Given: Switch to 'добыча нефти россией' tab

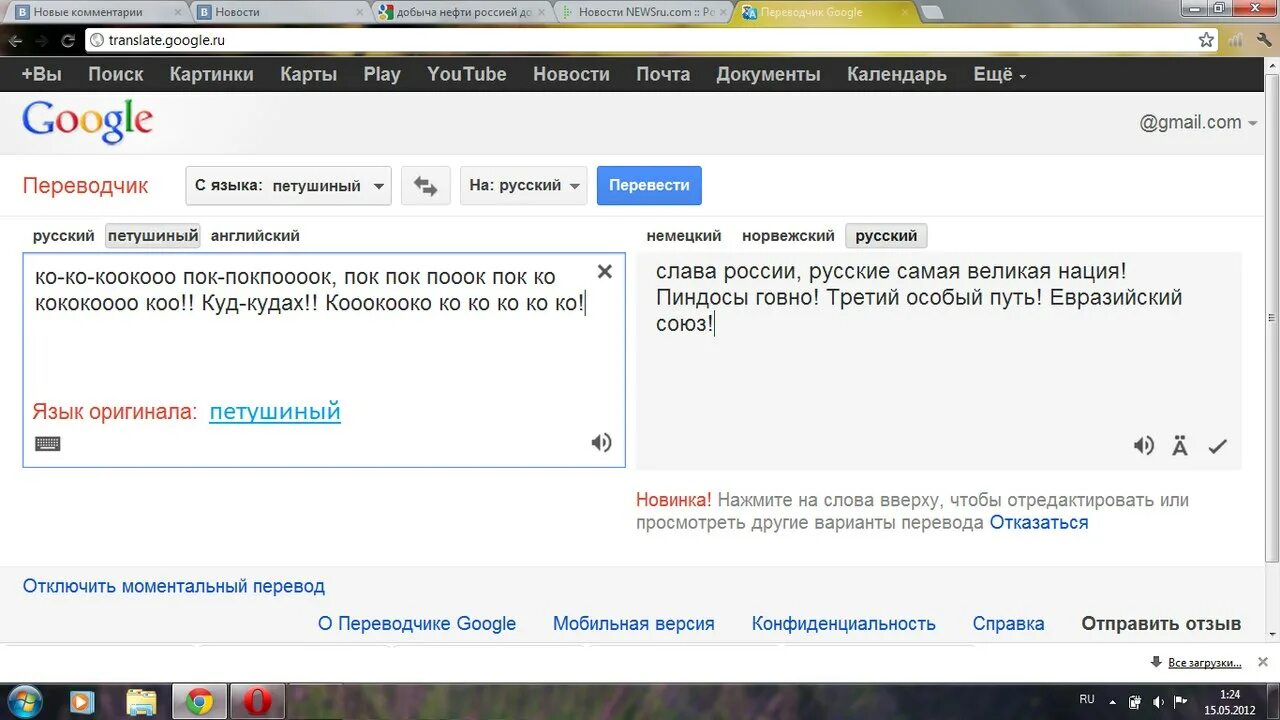Looking at the screenshot, I should pyautogui.click(x=460, y=12).
